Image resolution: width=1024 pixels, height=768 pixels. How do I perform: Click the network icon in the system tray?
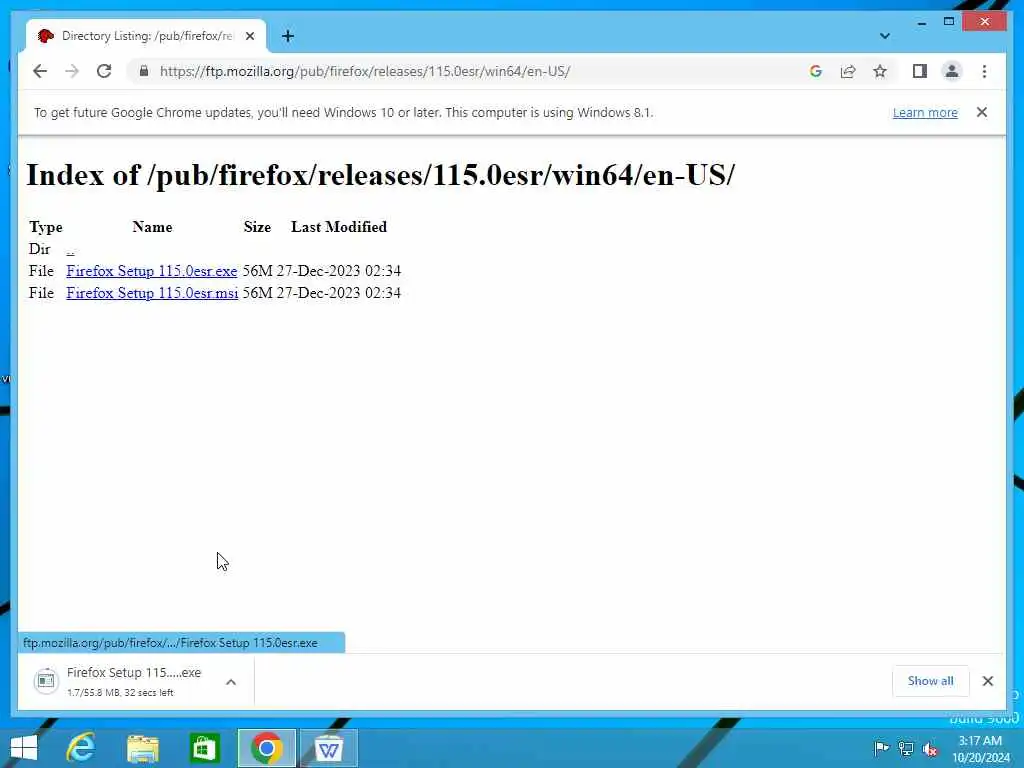coord(906,748)
